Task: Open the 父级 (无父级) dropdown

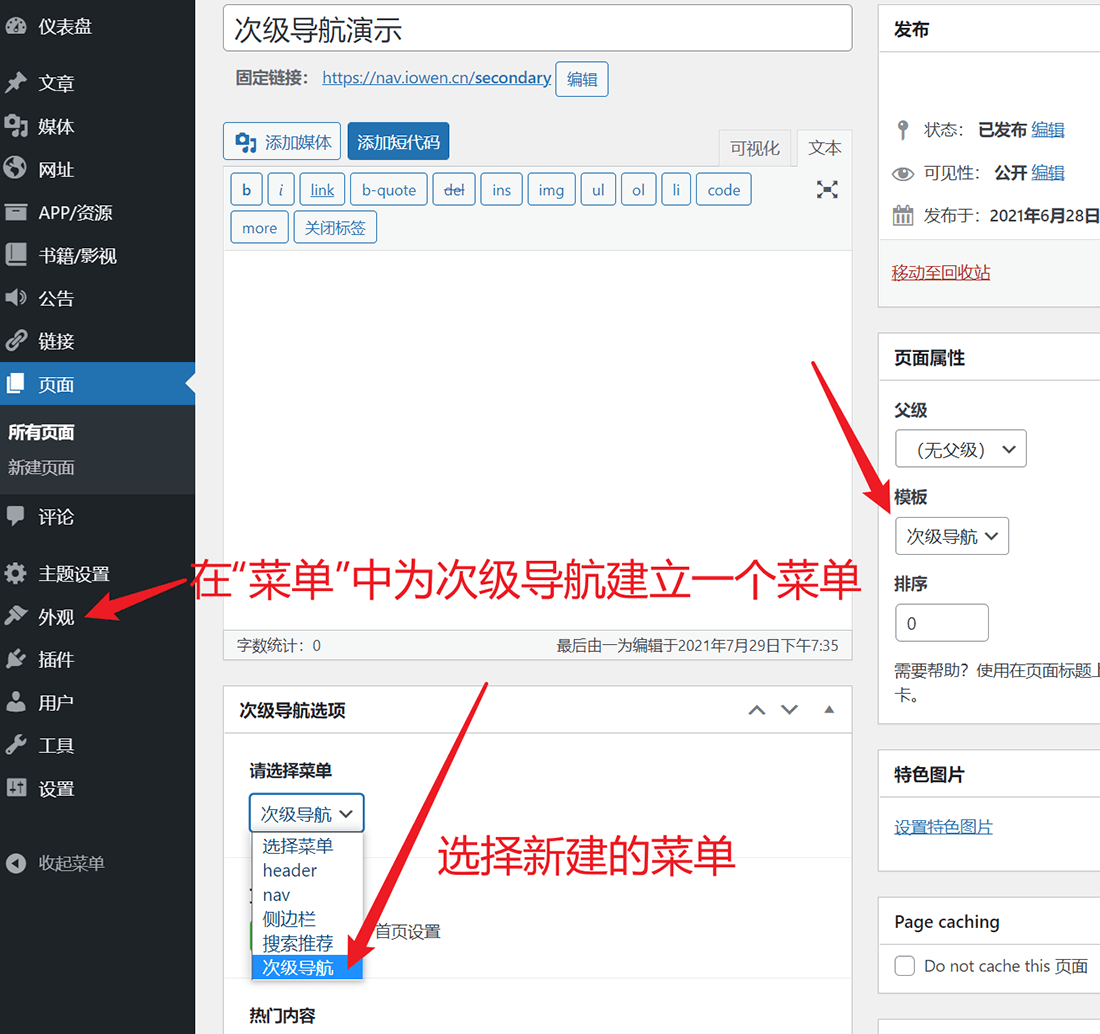Action: click(x=960, y=448)
